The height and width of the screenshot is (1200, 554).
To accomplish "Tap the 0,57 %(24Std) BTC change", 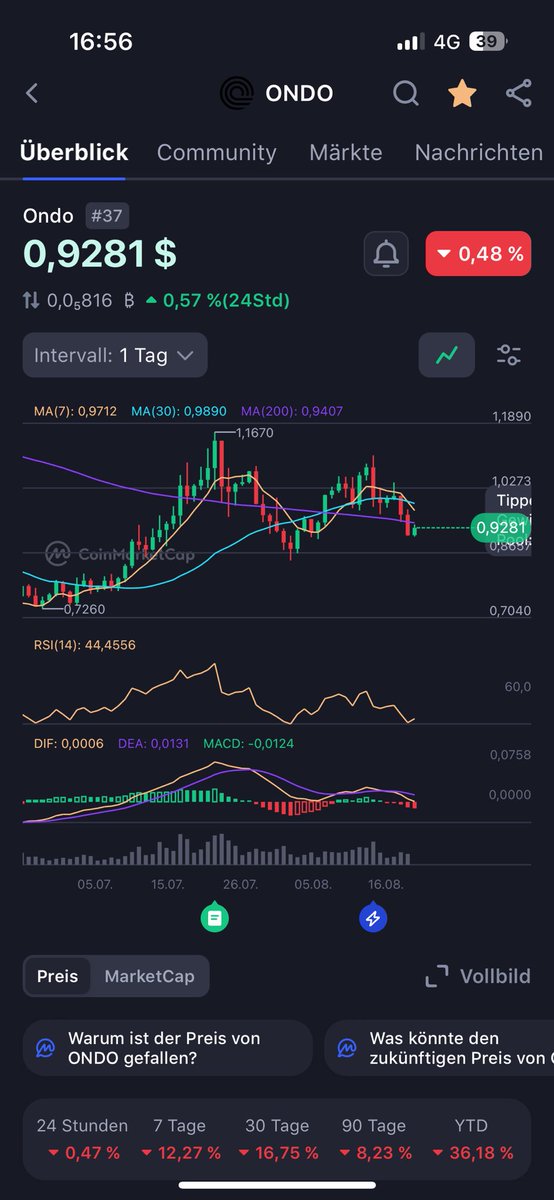I will (217, 300).
